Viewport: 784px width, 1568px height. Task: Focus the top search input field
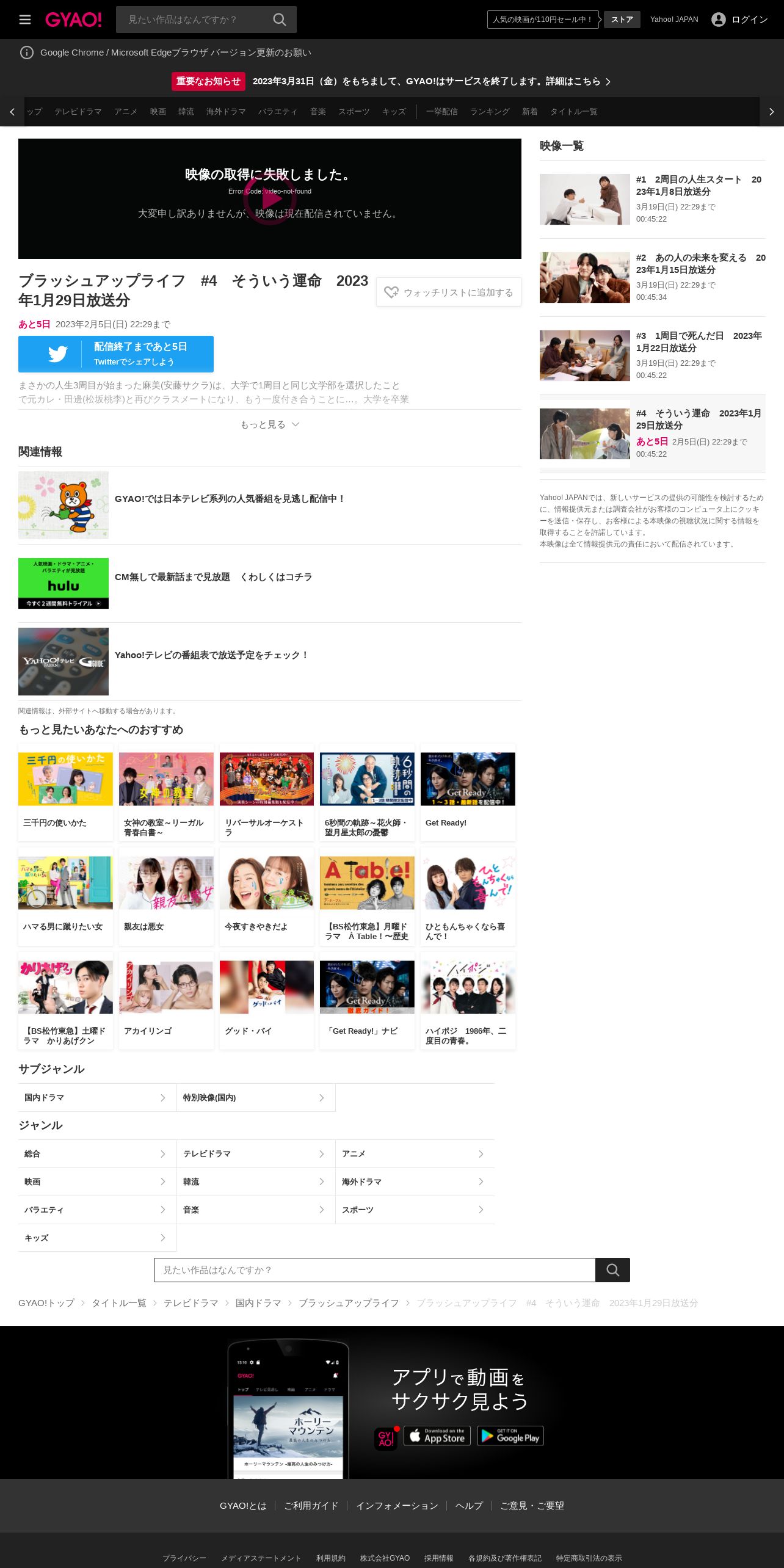[194, 20]
